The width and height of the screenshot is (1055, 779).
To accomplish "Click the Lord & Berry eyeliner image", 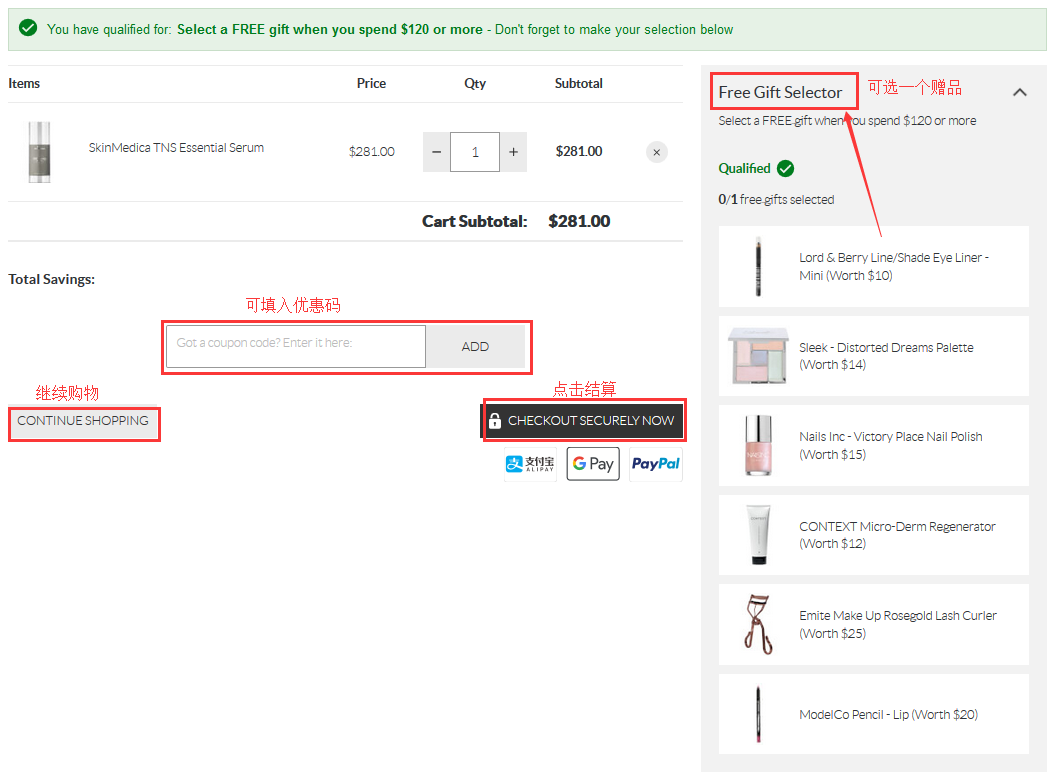I will pos(758,266).
